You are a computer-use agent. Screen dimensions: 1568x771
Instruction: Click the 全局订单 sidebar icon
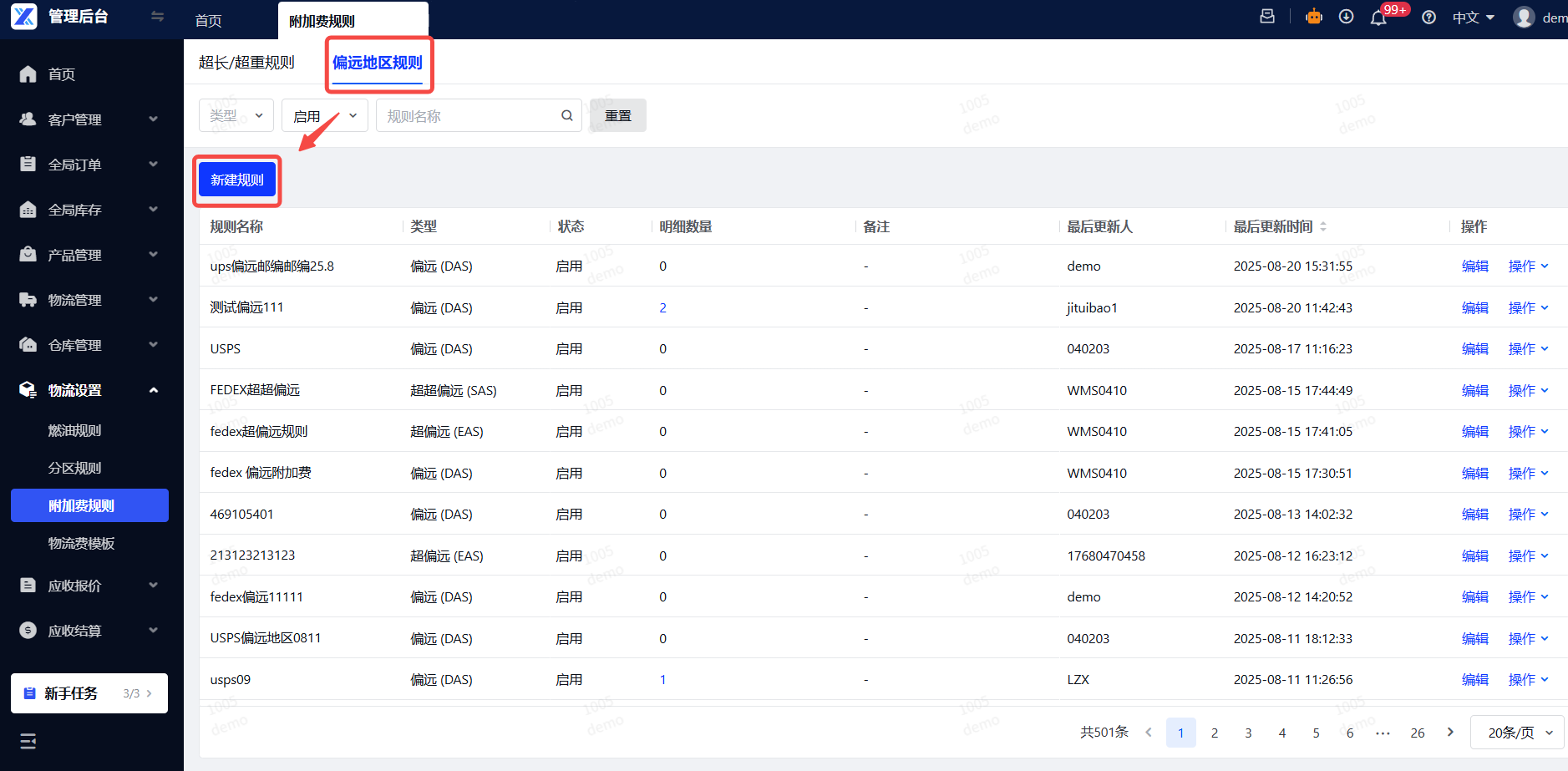[x=28, y=165]
